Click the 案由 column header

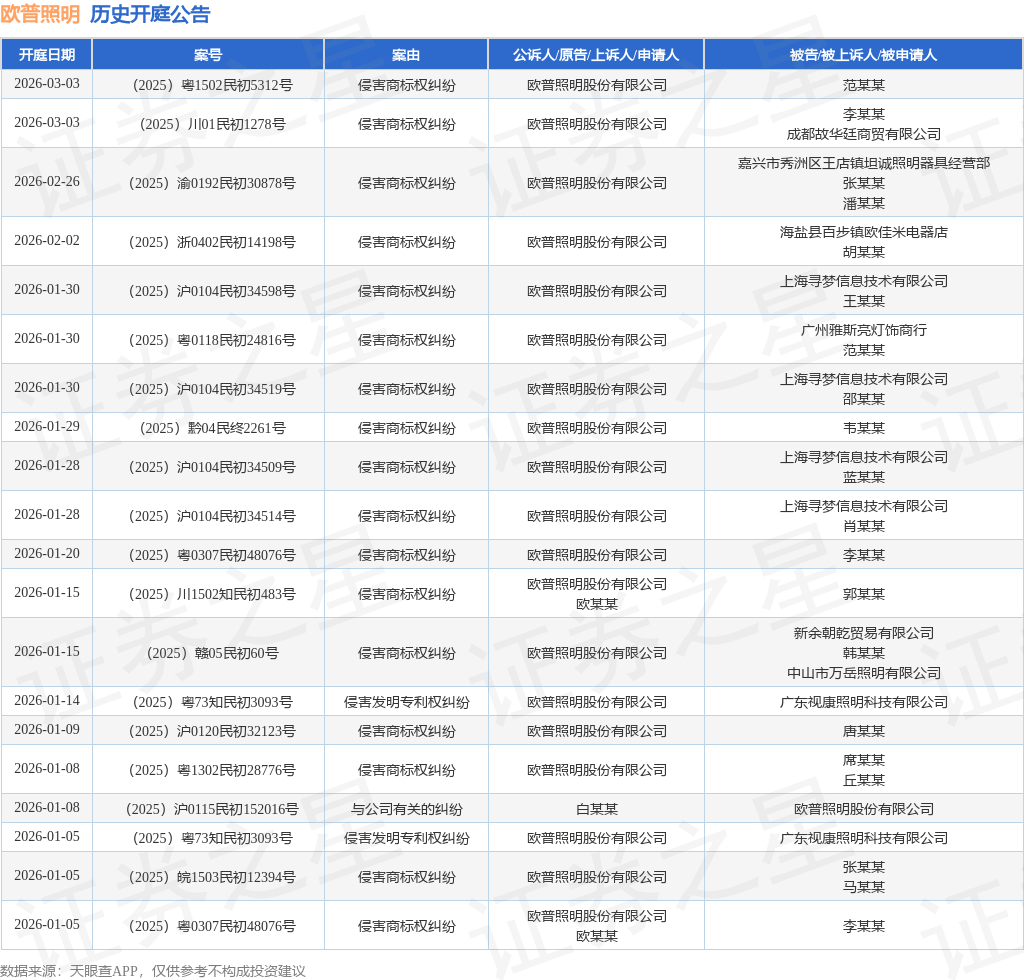[x=406, y=55]
